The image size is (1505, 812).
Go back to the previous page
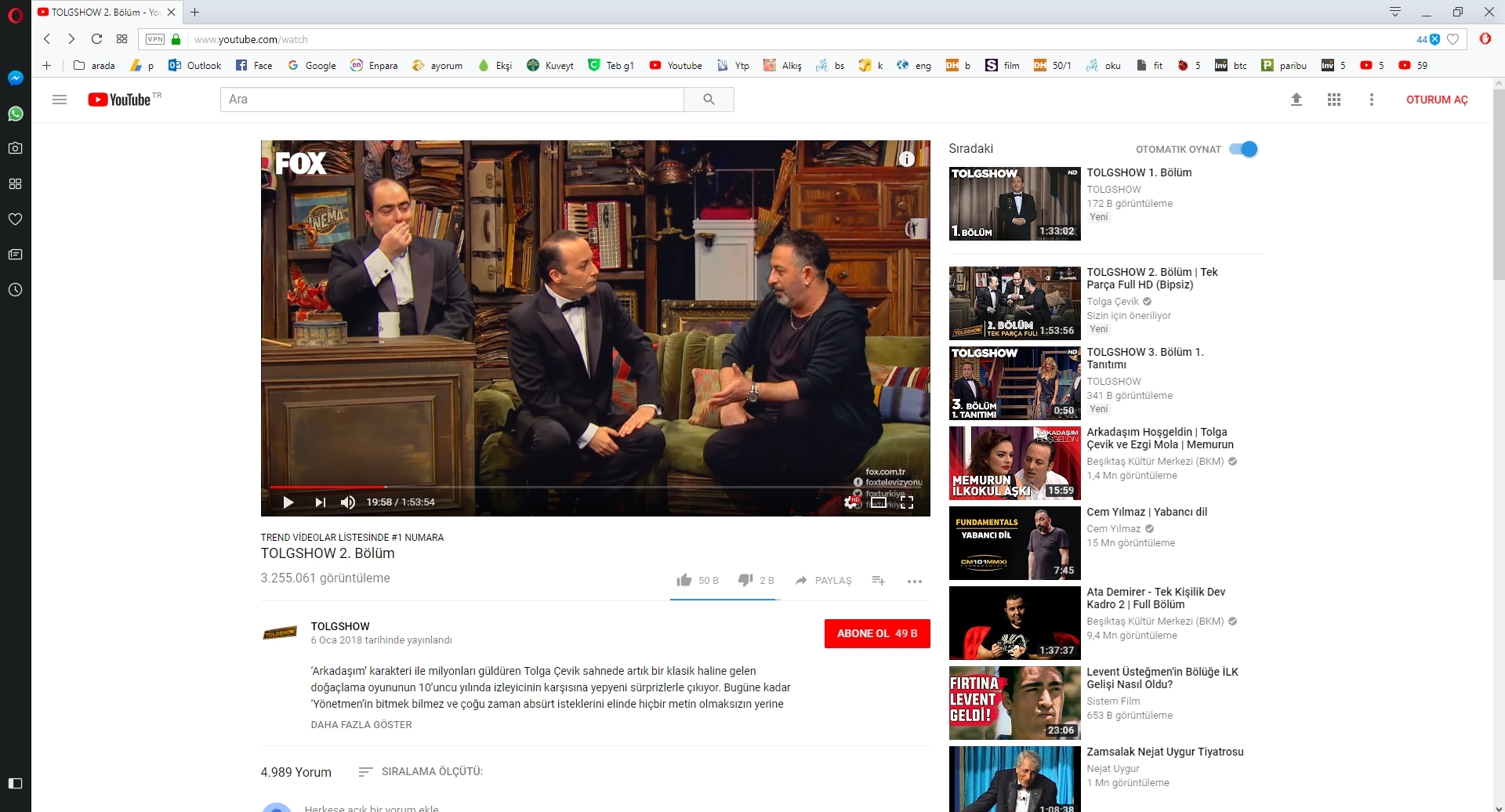tap(47, 39)
